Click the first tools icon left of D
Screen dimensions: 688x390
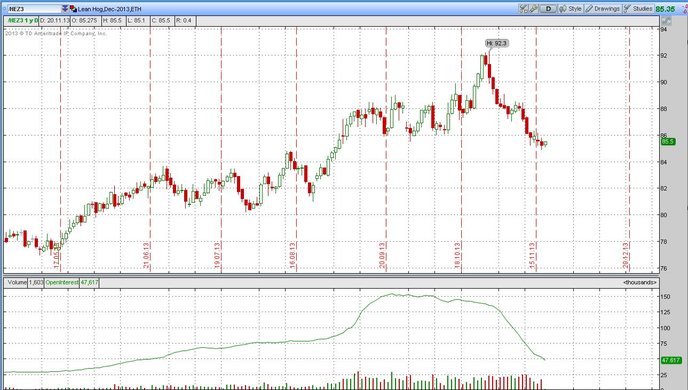click(523, 9)
